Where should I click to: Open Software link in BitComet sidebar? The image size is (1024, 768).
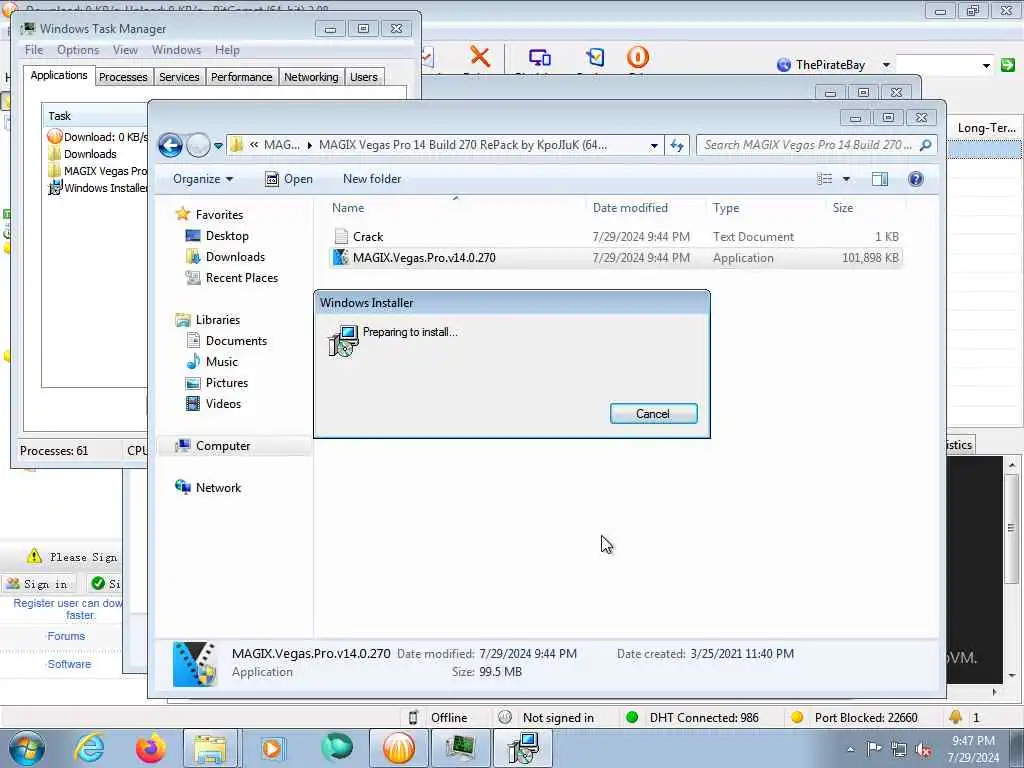tap(69, 664)
